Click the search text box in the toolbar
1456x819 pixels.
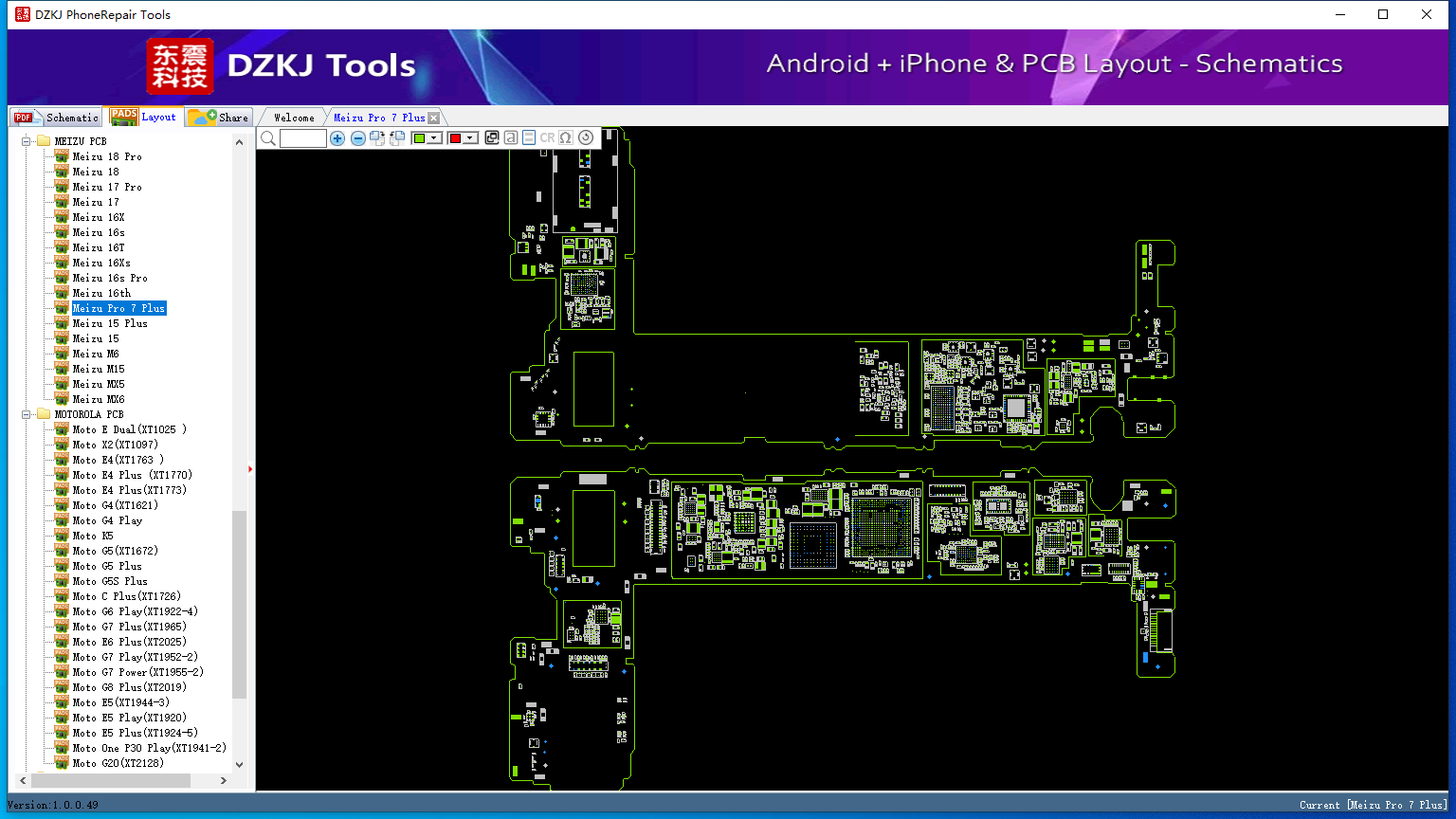coord(303,138)
